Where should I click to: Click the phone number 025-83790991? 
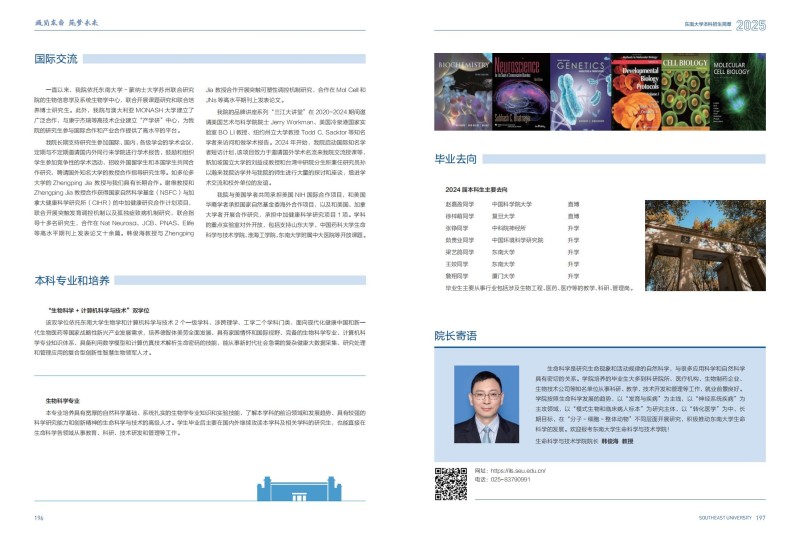(x=509, y=480)
